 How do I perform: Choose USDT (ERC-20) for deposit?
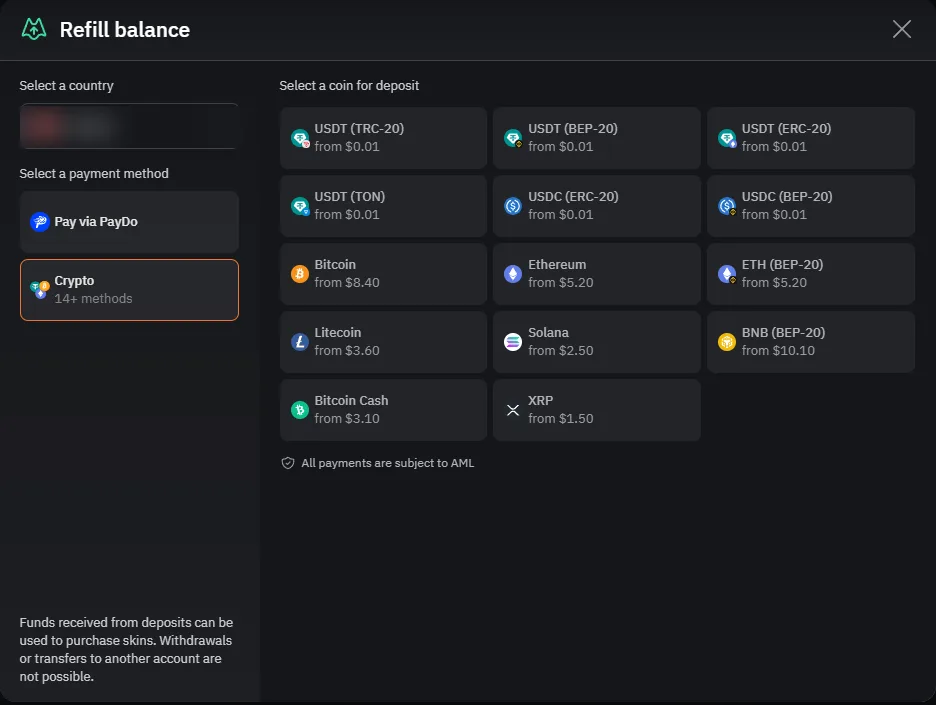[x=811, y=138]
